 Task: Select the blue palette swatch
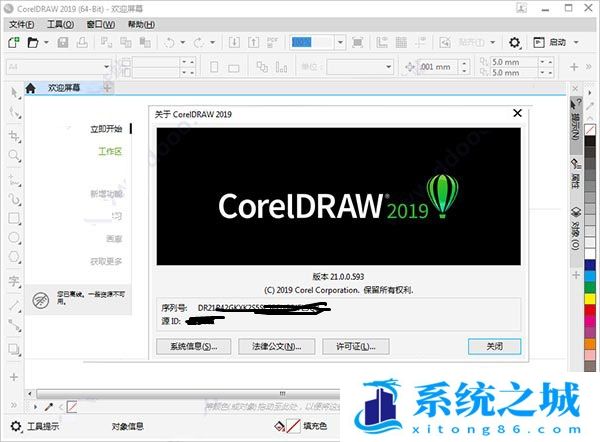click(x=590, y=265)
